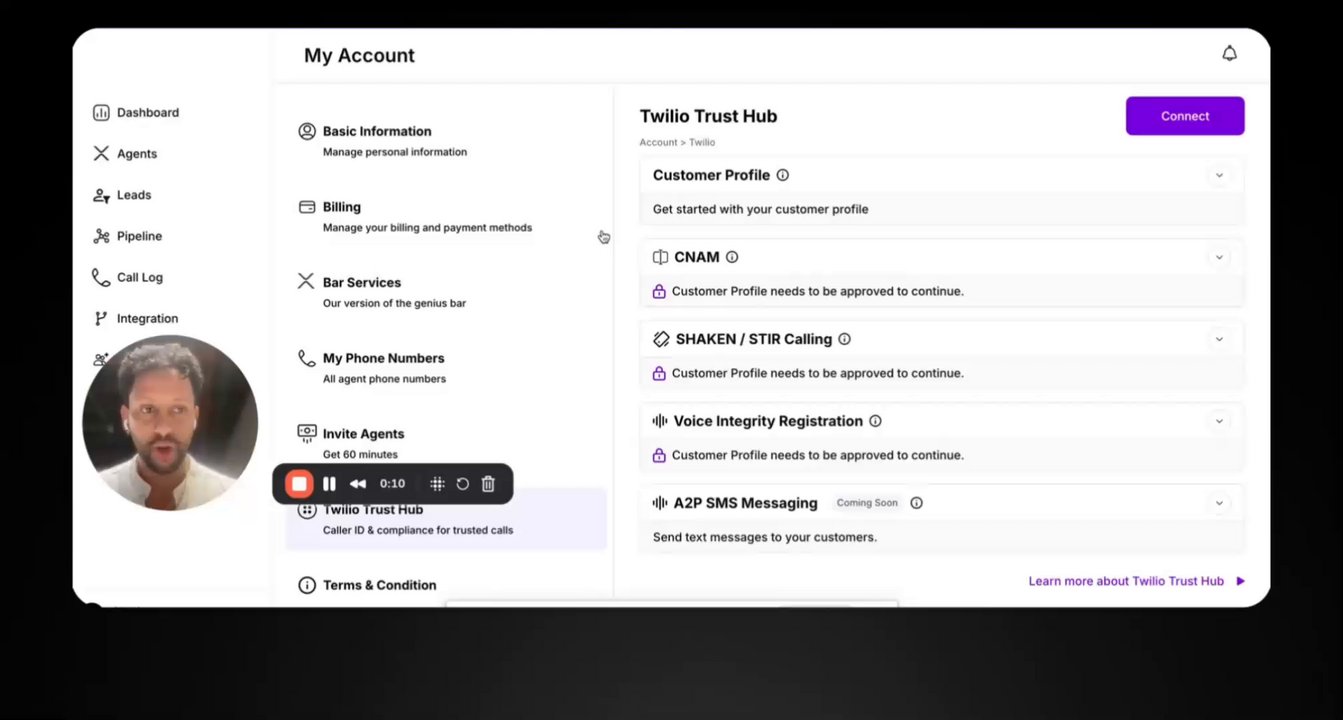Click the lock icon under SHAKEN / STIR Calling
Screen dimensions: 1343x720
[659, 374]
